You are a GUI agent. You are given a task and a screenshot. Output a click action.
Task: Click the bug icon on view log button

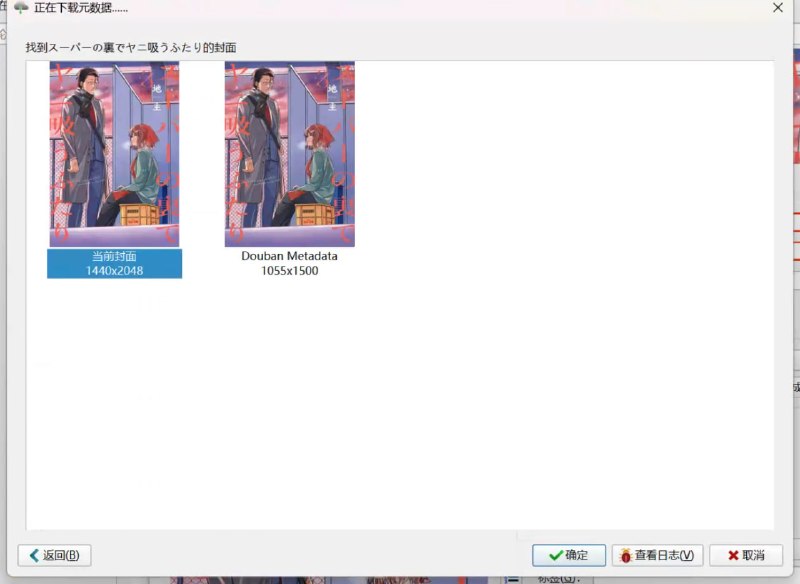coord(626,555)
